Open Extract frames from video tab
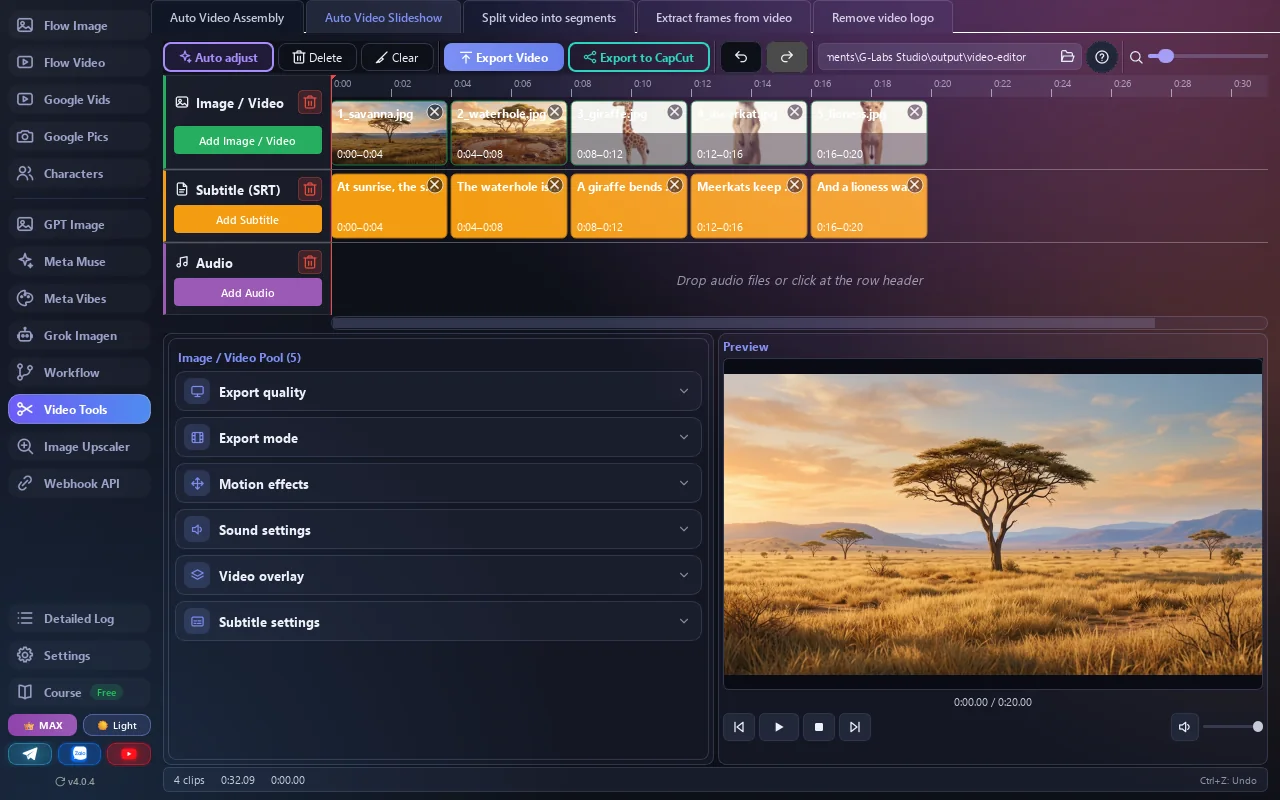 (x=724, y=17)
